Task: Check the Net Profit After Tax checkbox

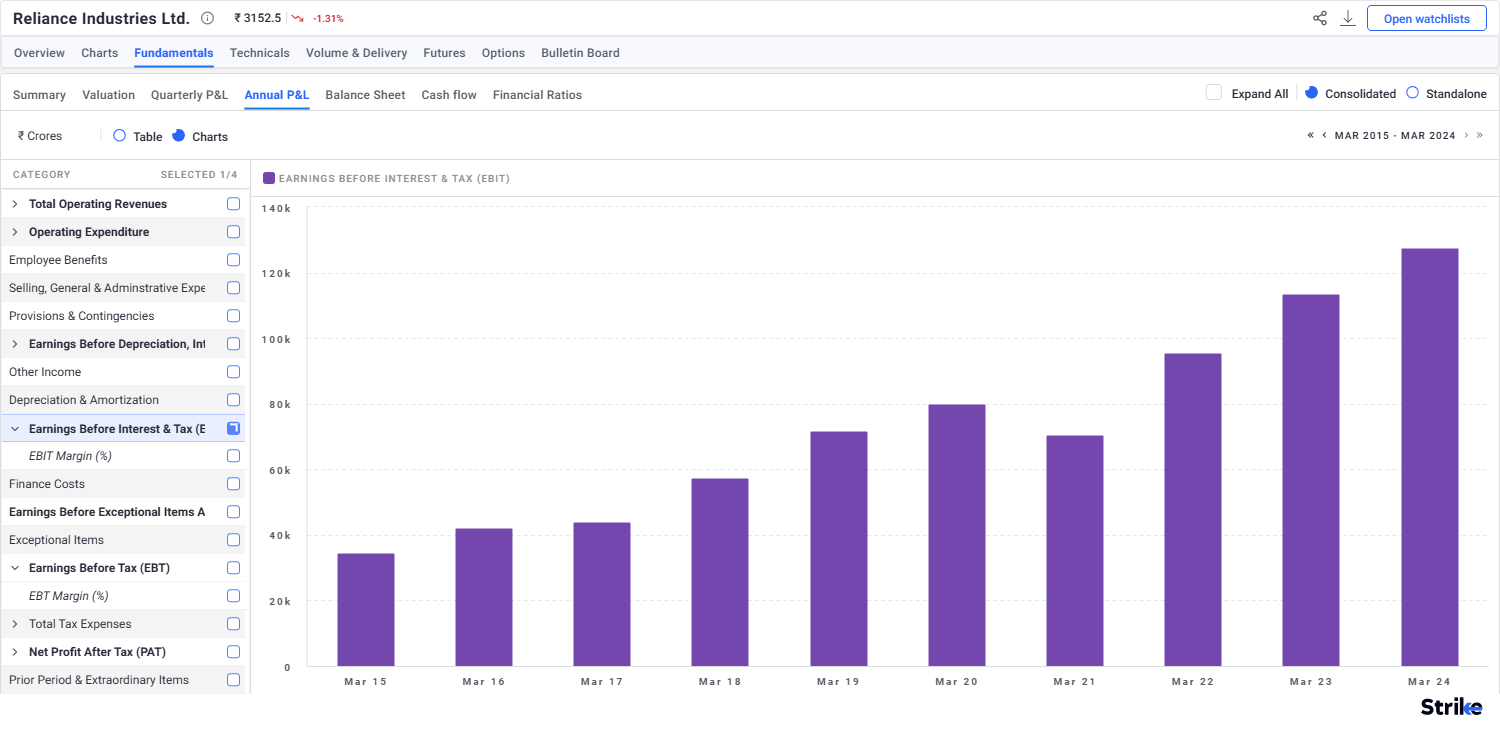Action: (x=233, y=652)
